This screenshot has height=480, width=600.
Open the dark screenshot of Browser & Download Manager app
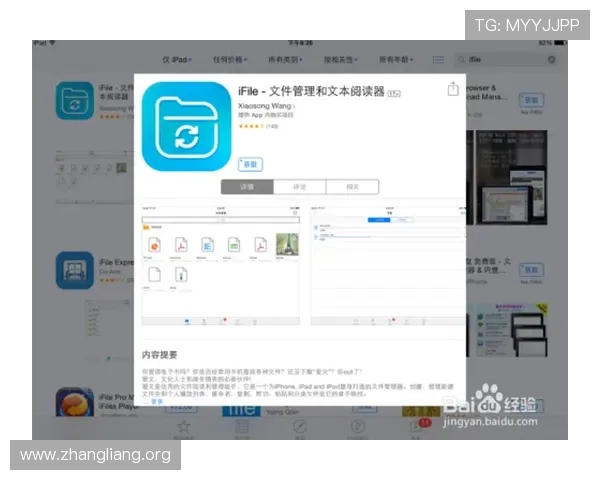click(512, 178)
